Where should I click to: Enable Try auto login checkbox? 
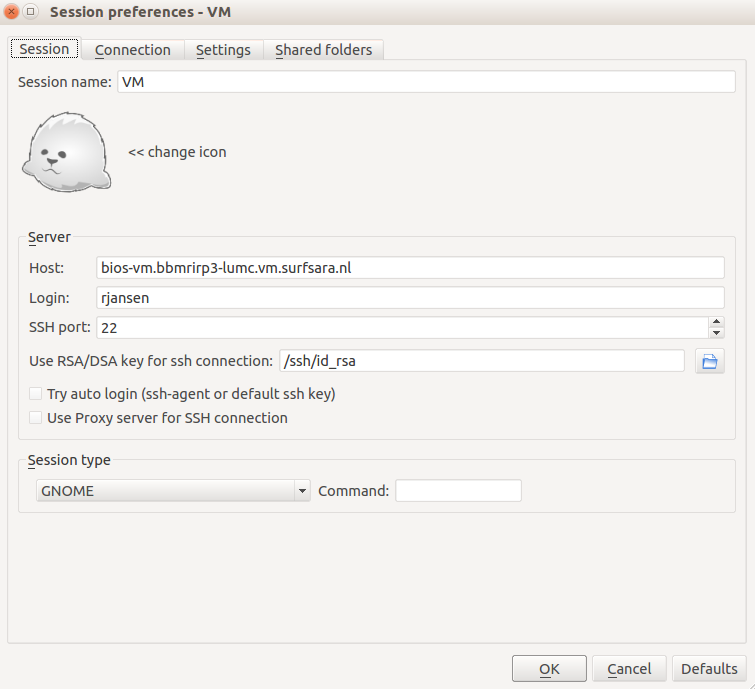(x=36, y=394)
